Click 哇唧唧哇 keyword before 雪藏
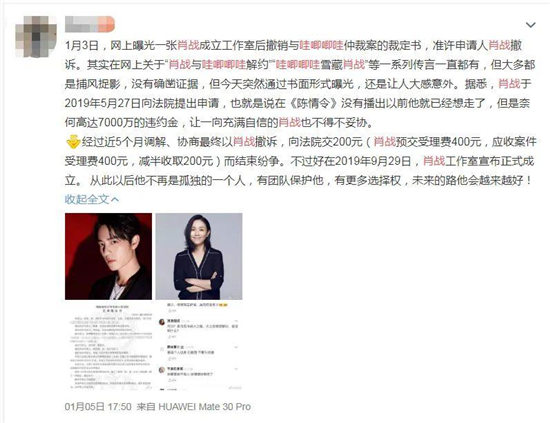550x423 pixels. pos(298,65)
